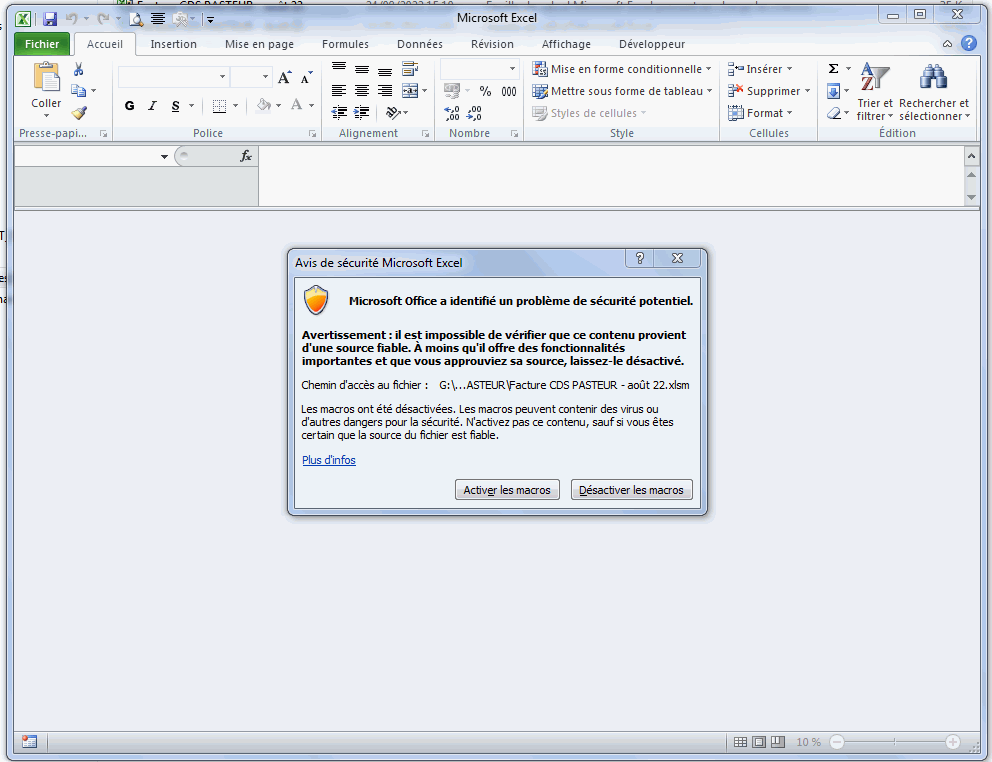Align text to bottom
The height and width of the screenshot is (762, 992).
point(385,71)
